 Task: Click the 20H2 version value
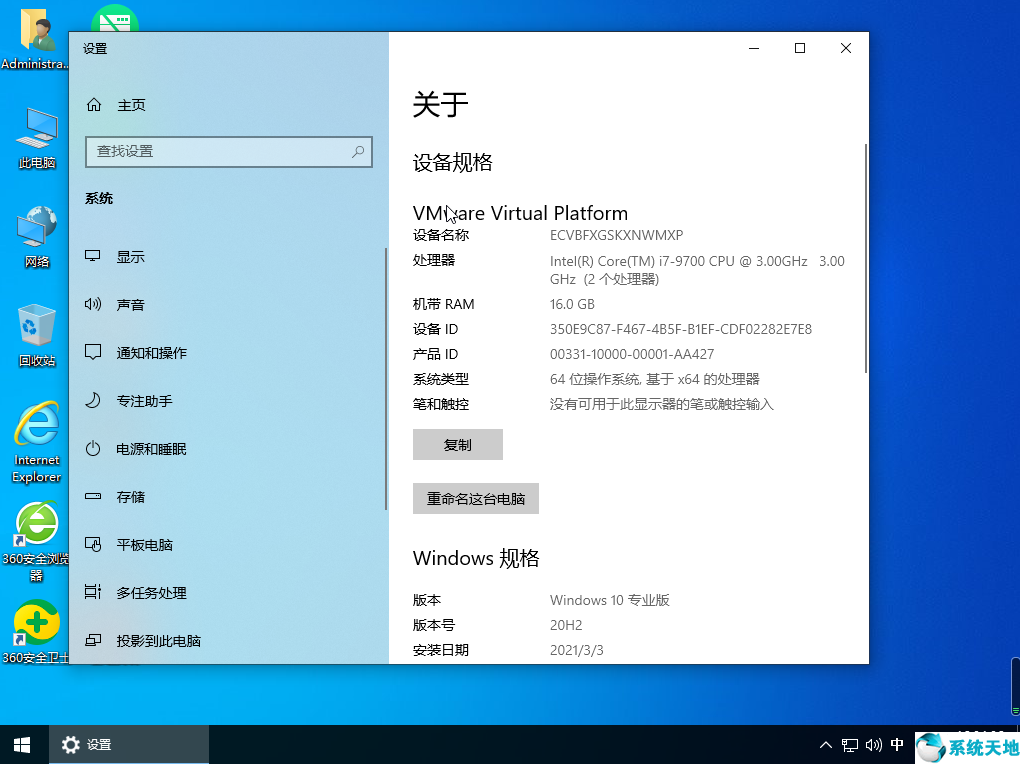(x=566, y=625)
